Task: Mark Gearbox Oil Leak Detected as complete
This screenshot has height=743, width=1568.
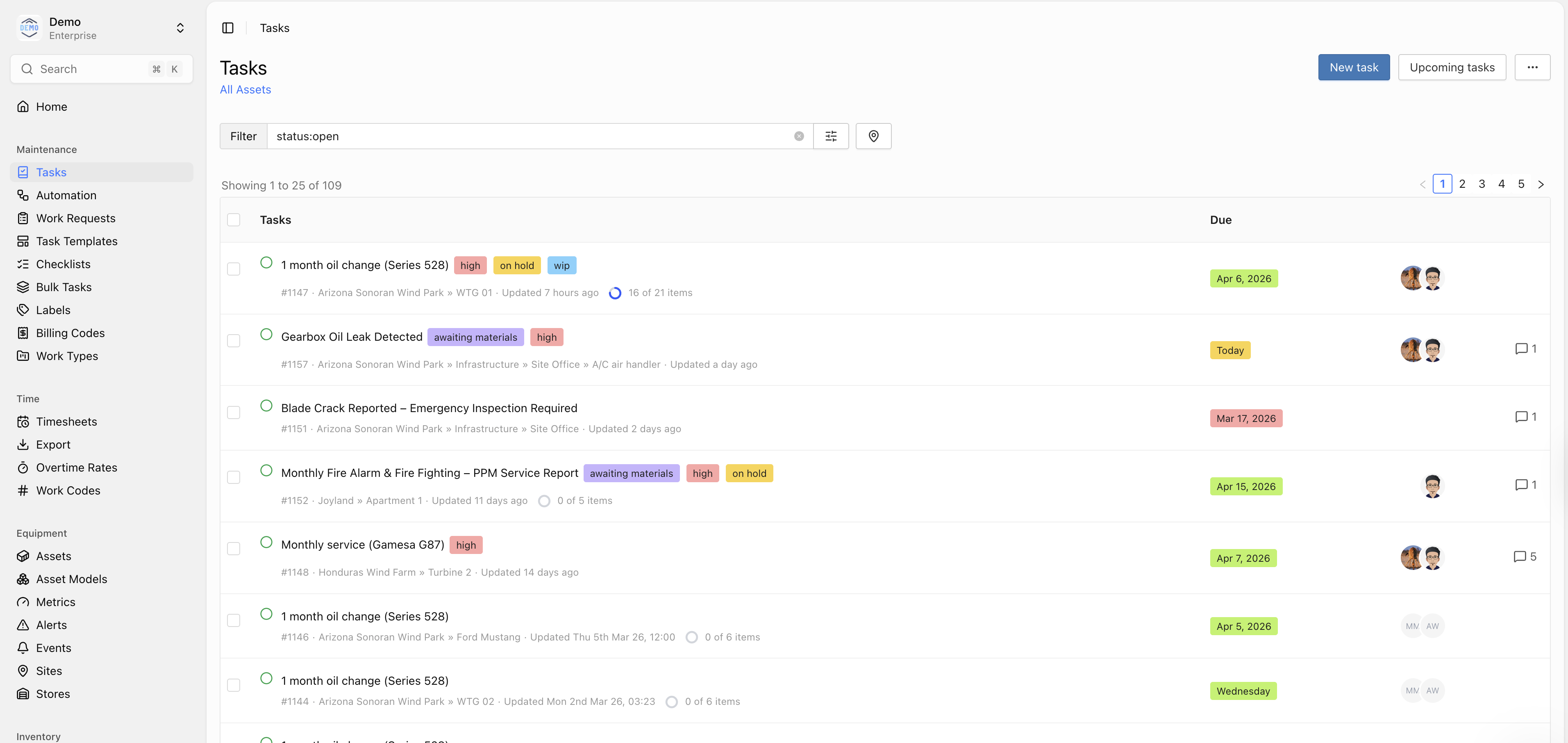Action: pos(266,334)
